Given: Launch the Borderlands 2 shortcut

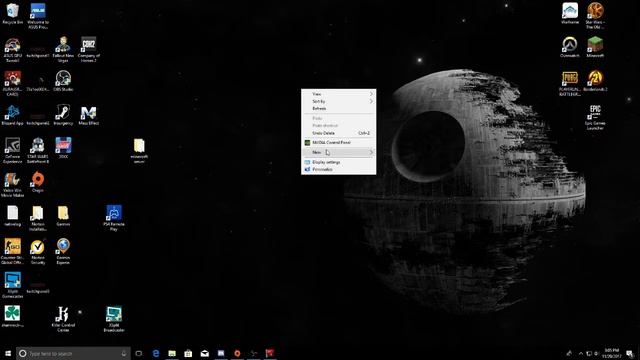Looking at the screenshot, I should tap(595, 81).
